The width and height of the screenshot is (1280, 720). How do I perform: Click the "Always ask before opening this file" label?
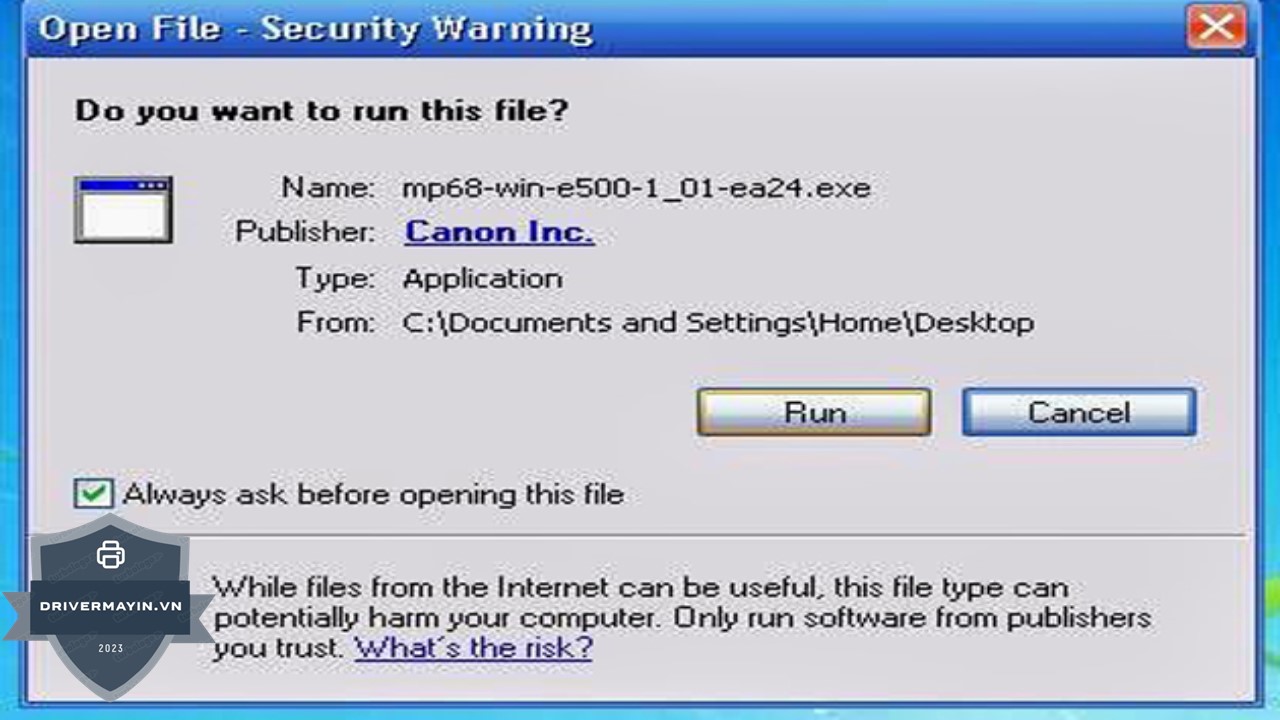point(373,494)
